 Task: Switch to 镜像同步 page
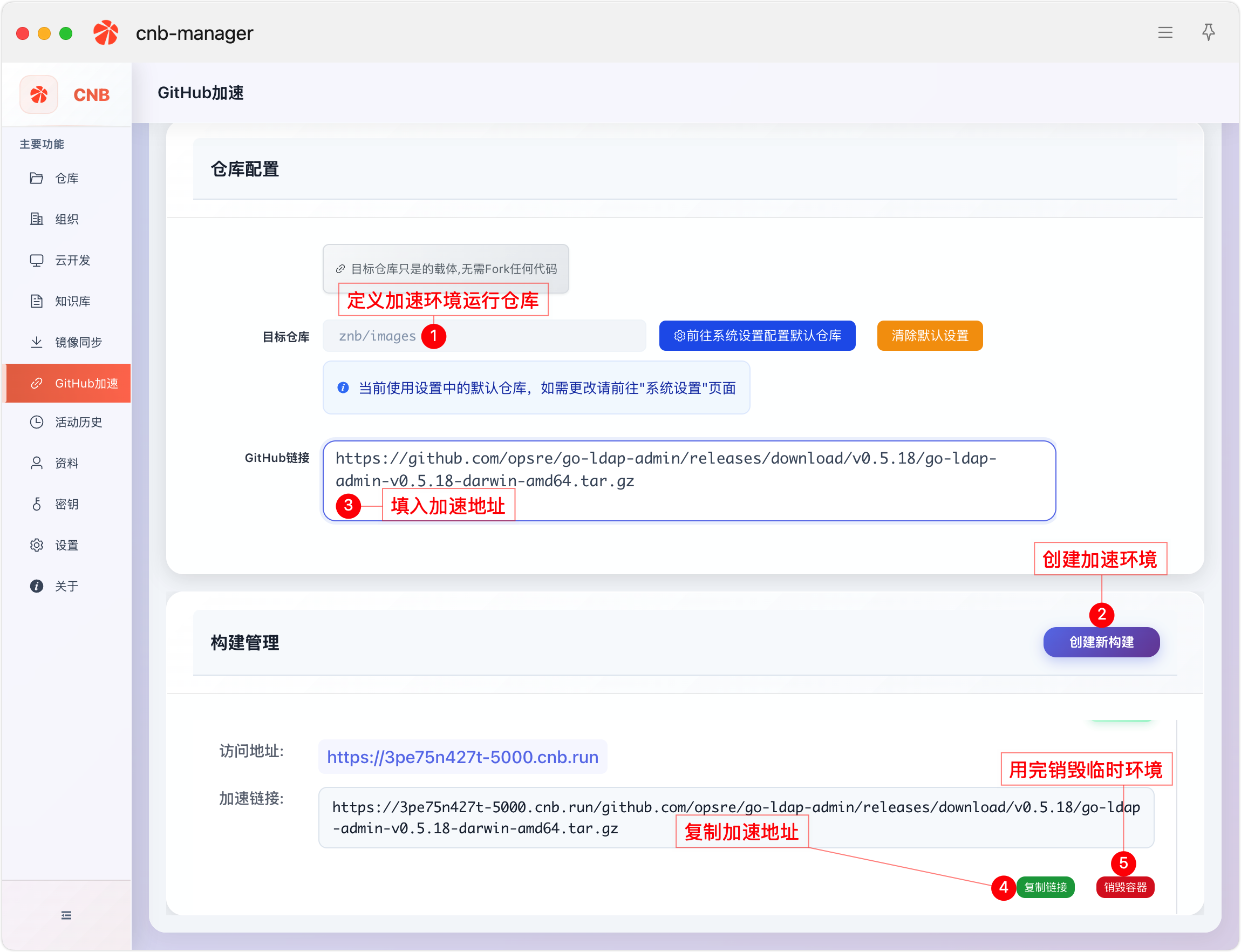point(68,342)
